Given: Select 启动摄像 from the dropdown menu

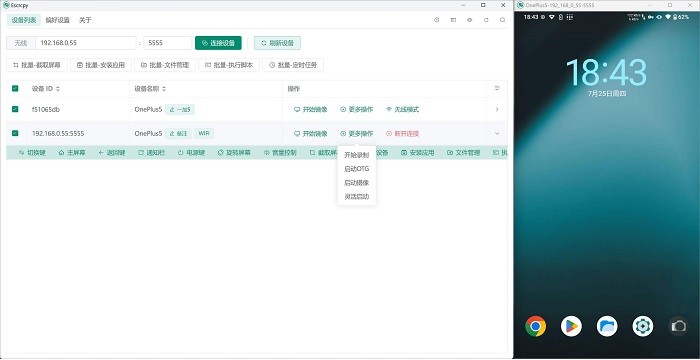Looking at the screenshot, I should tap(357, 183).
